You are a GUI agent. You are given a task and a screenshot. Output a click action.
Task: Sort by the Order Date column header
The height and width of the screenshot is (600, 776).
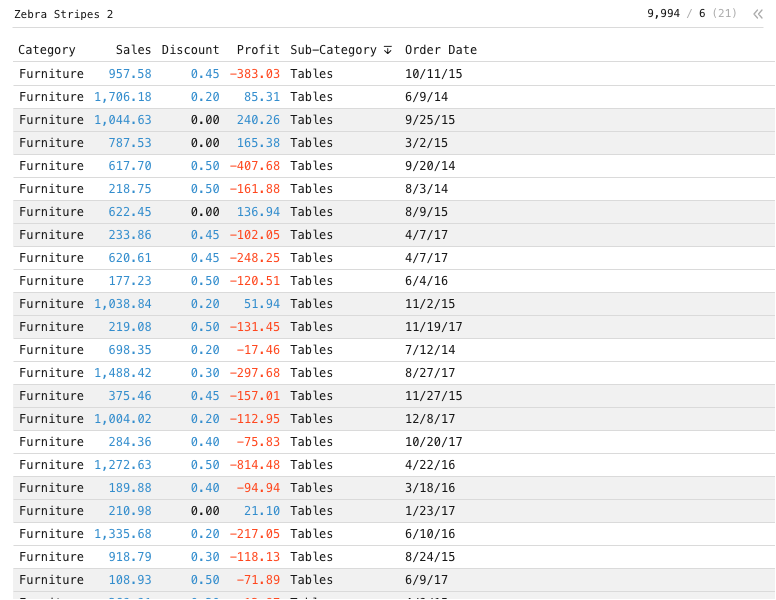(x=441, y=50)
